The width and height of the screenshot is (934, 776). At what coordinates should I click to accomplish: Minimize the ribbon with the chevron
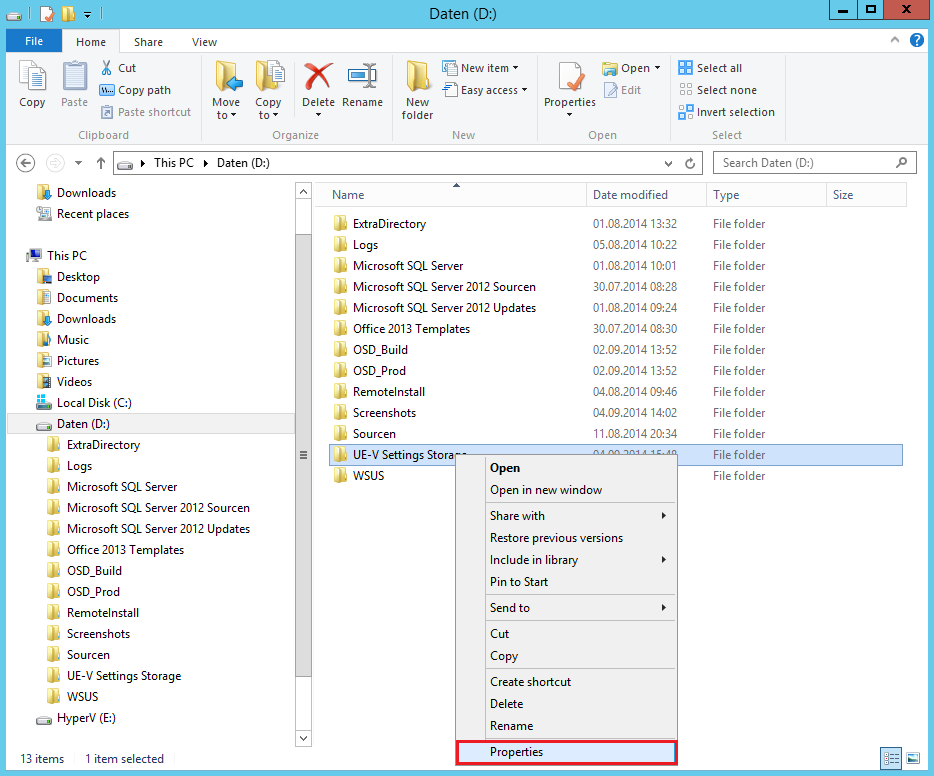(895, 40)
